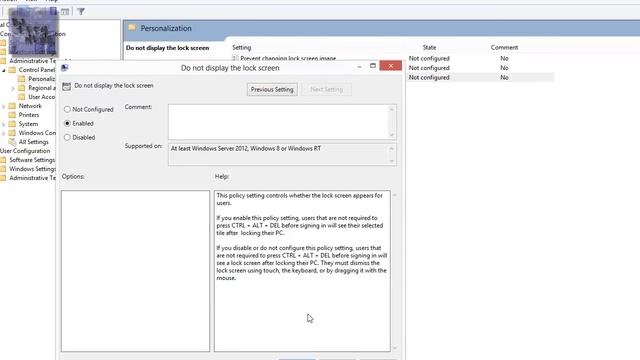
Task: Click the Prevent changing lock screen image icon
Action: coord(235,58)
